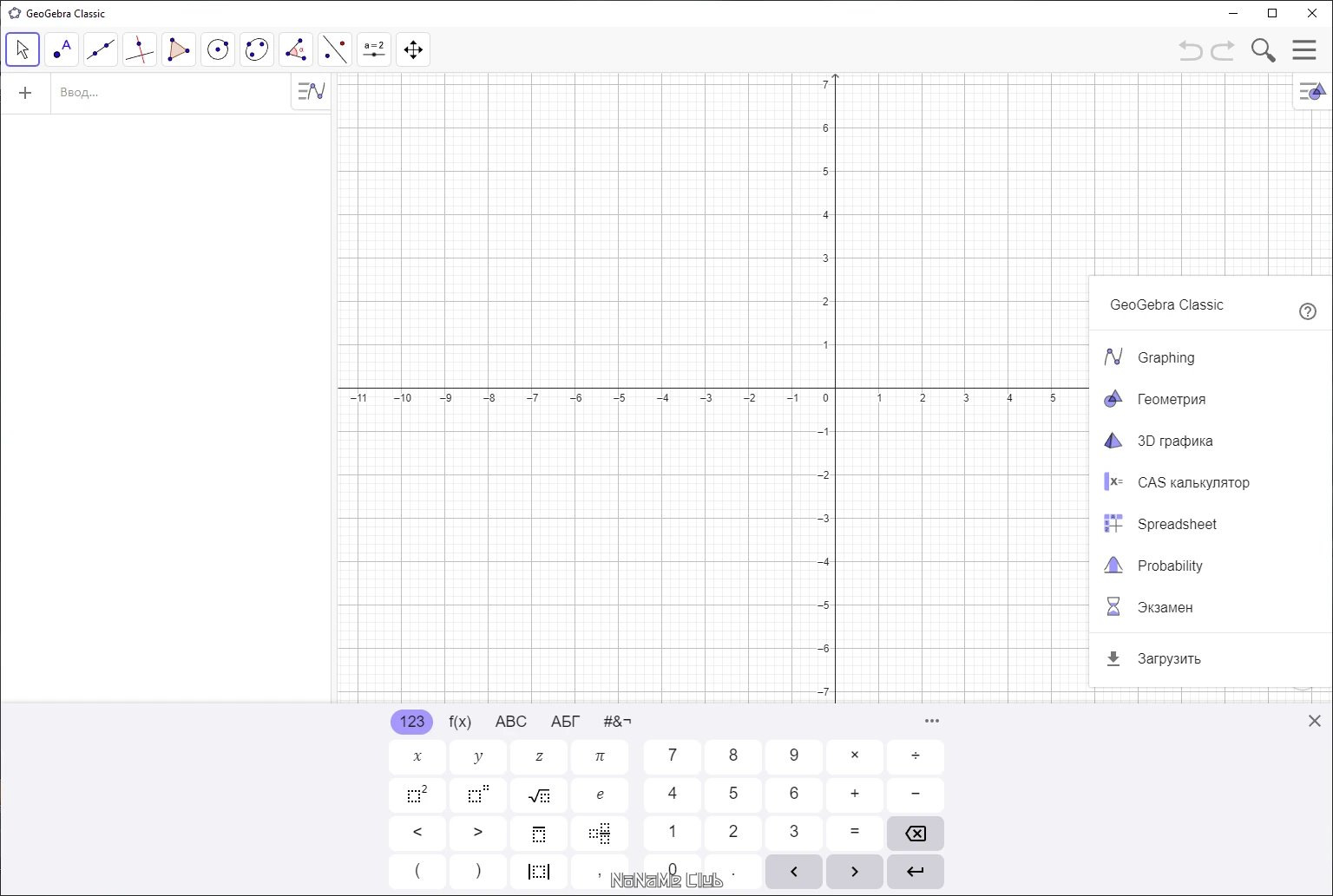Switch keyboard to ABC tab

(x=511, y=722)
